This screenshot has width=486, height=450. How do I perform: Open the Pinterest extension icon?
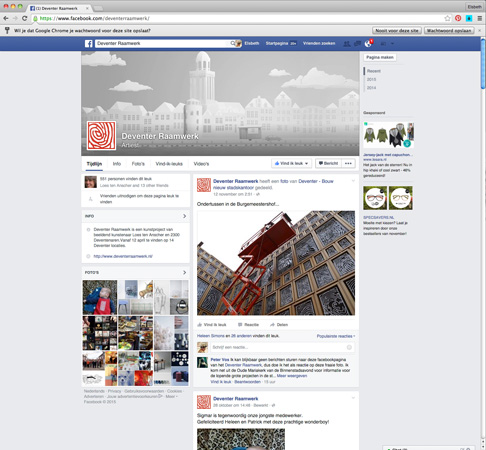(x=458, y=18)
